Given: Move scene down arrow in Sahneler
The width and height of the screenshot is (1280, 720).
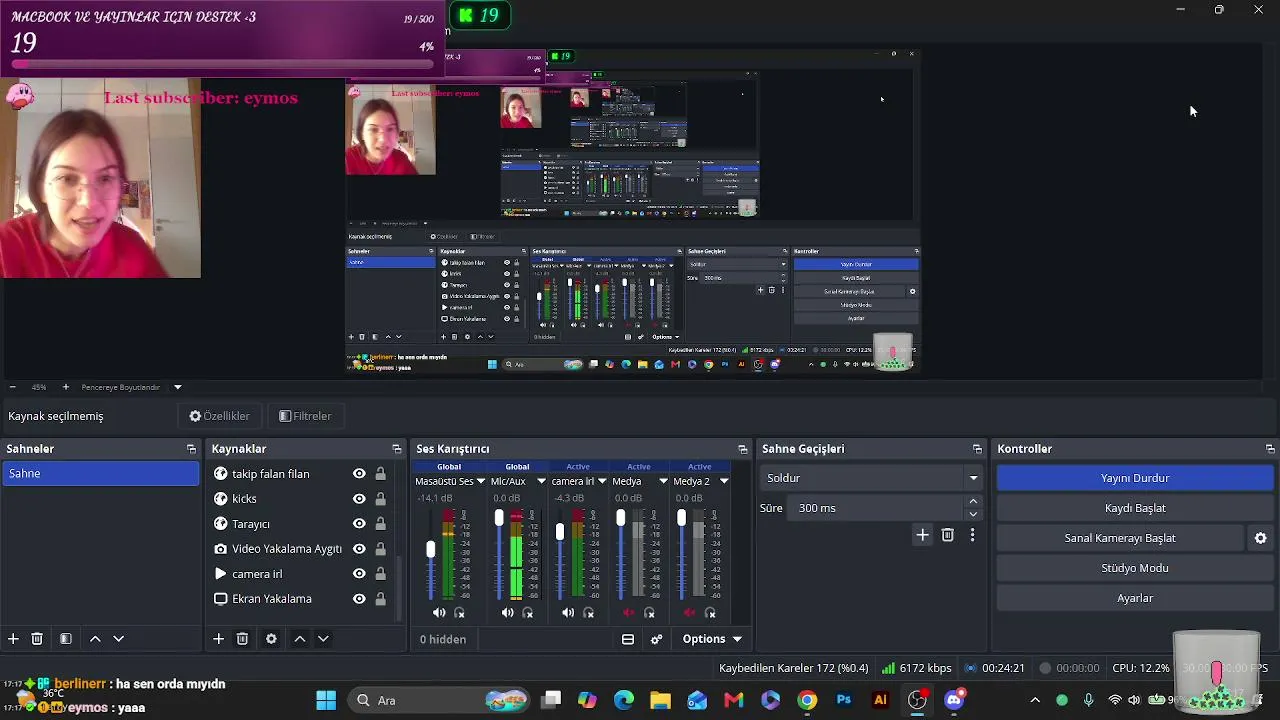Looking at the screenshot, I should (118, 639).
